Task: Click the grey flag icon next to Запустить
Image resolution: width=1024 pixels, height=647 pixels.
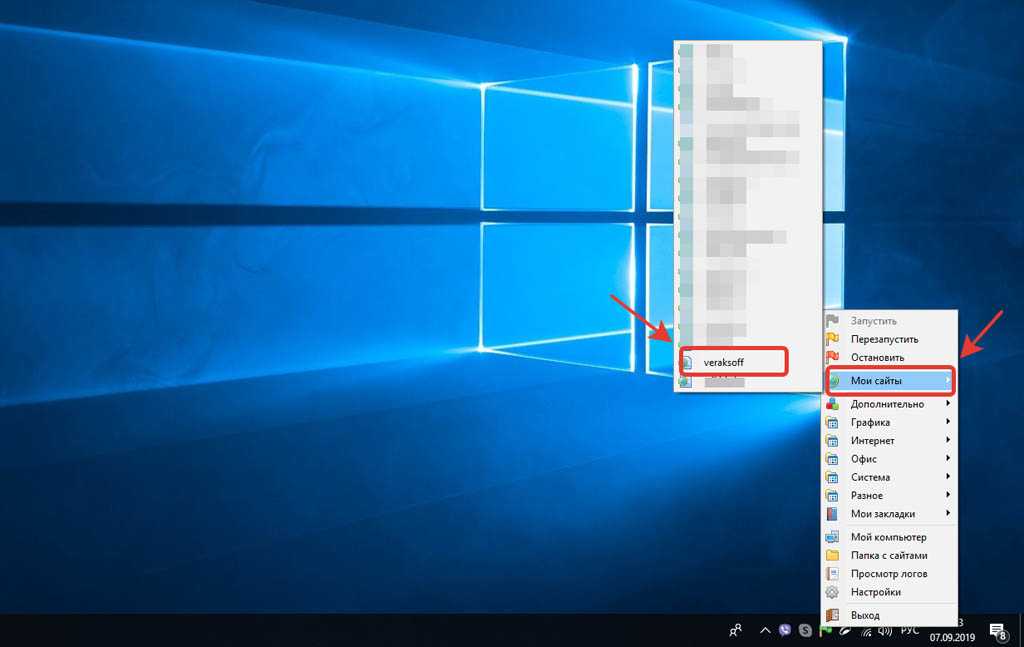Action: tap(832, 321)
